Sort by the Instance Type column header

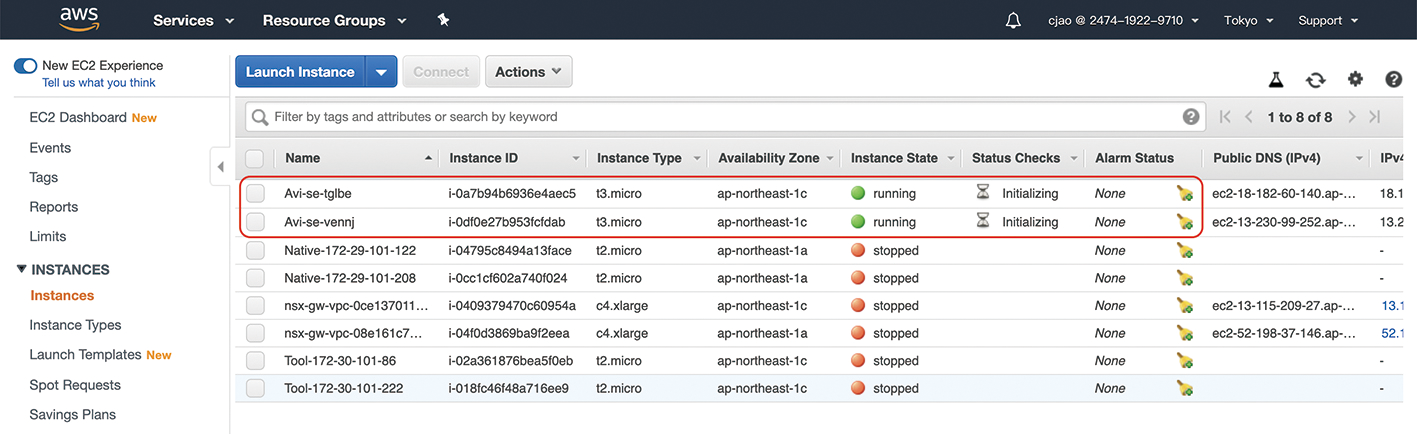647,158
